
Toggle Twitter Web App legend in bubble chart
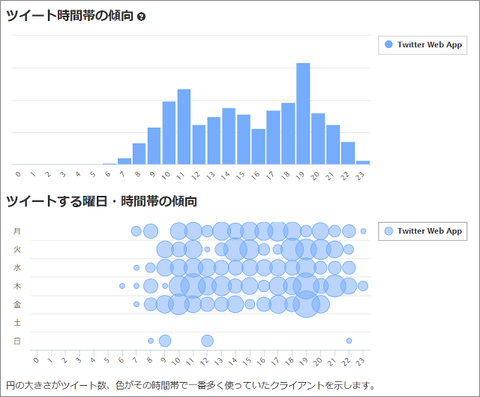coord(423,231)
